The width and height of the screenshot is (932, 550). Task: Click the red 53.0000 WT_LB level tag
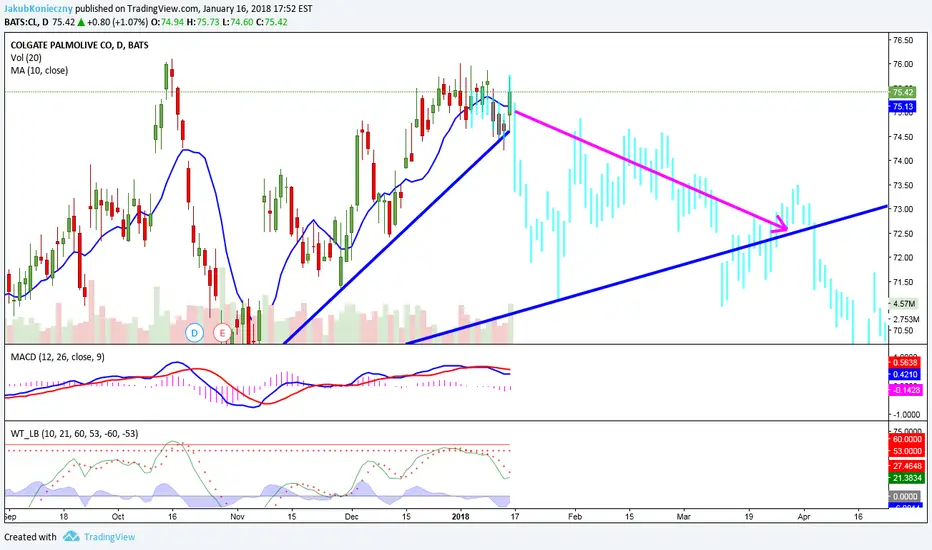tap(906, 451)
